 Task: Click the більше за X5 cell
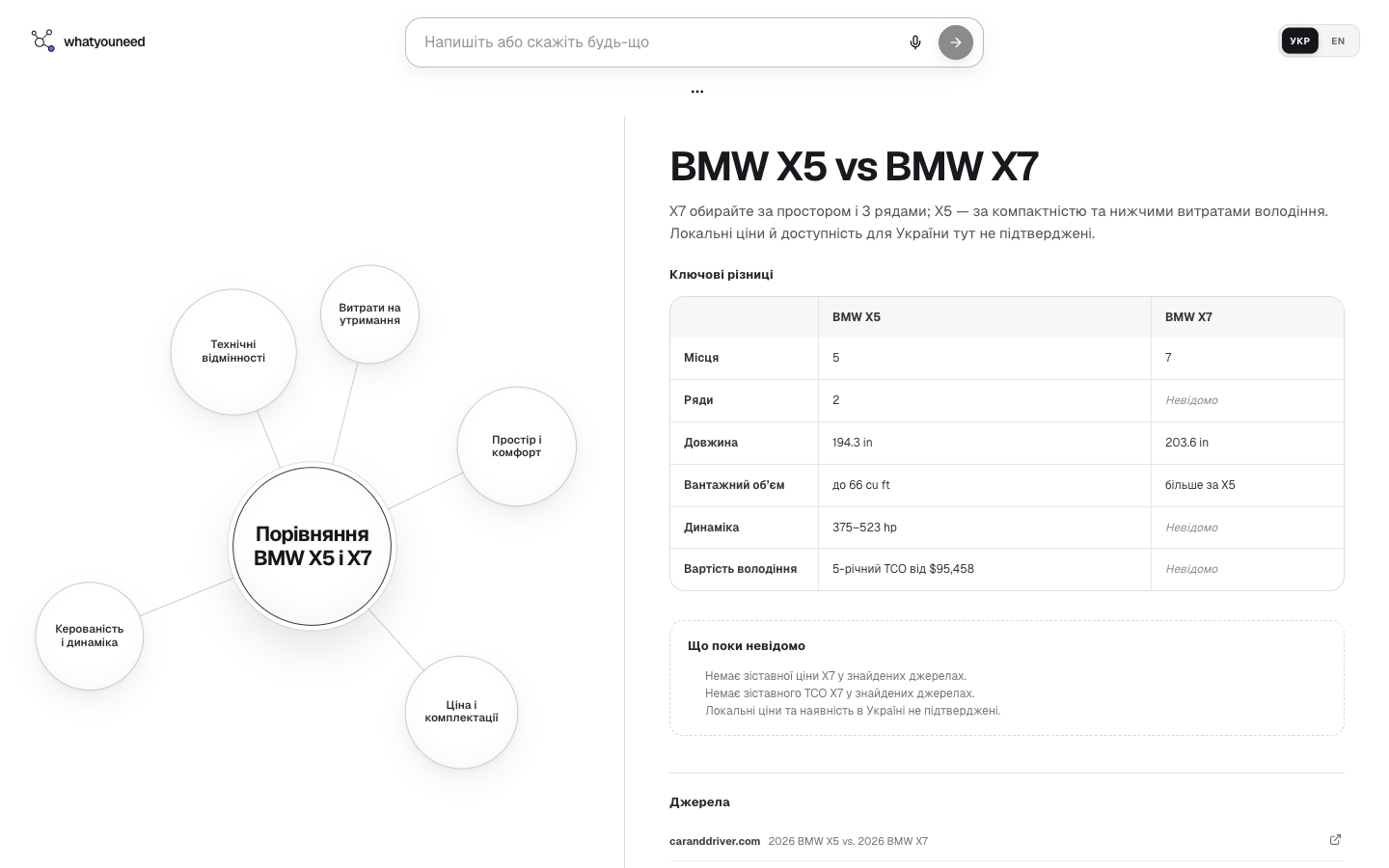click(1200, 485)
